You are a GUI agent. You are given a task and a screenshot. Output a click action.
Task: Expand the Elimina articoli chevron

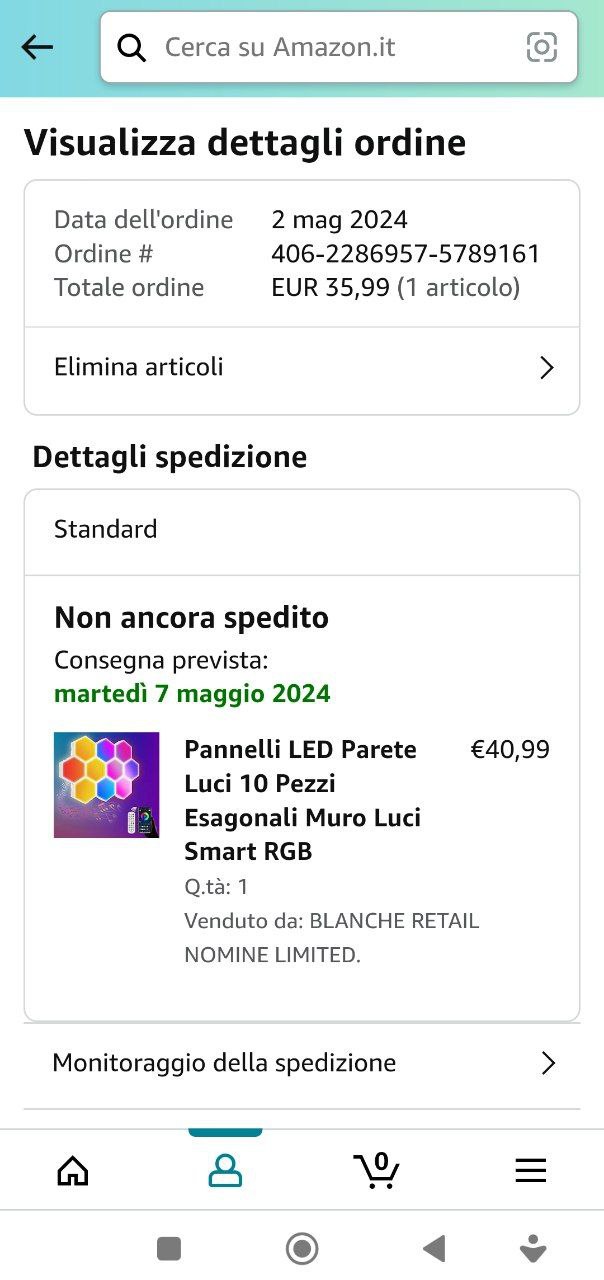[547, 368]
